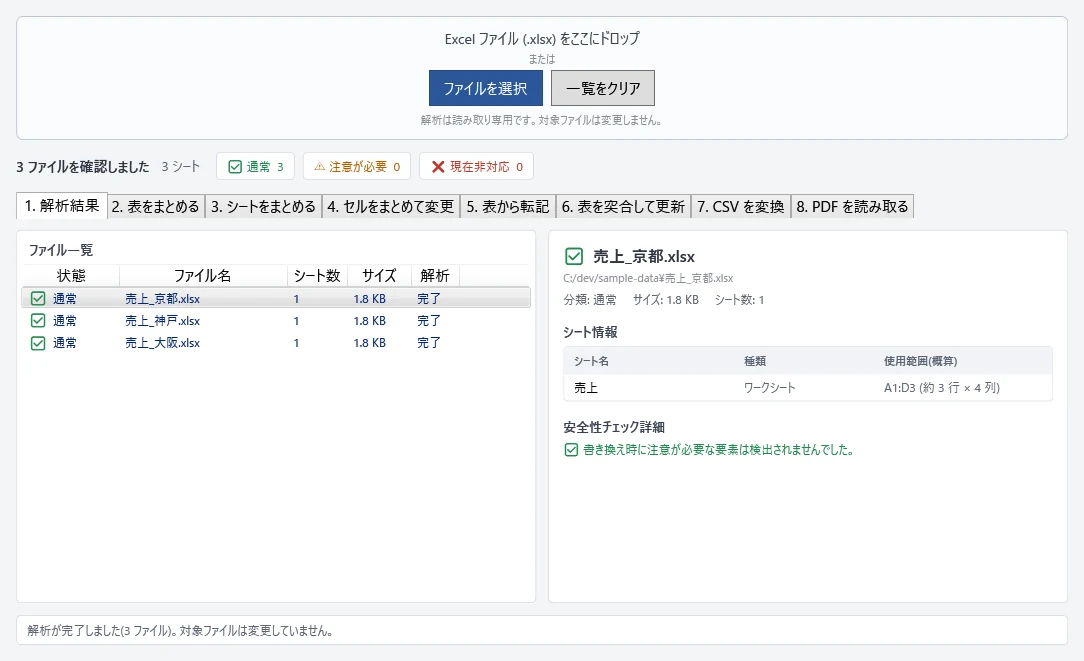Click the シート数: 1 text in details
1084x661 pixels.
pos(739,300)
